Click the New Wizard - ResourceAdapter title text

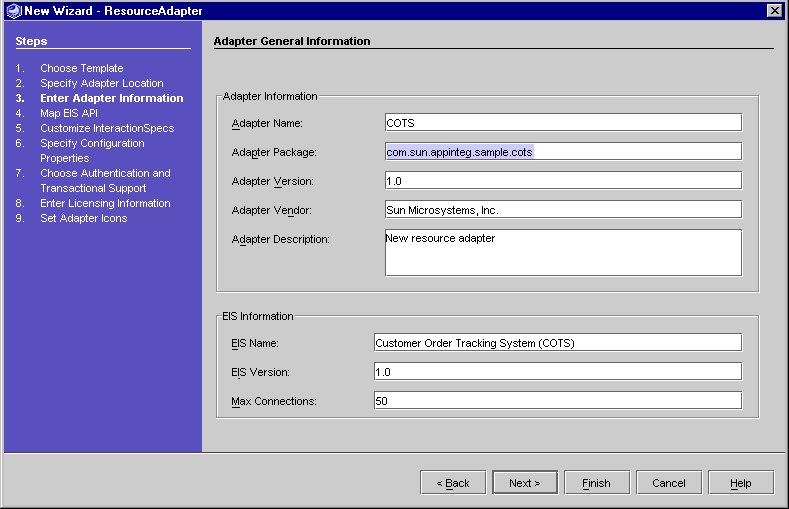(113, 11)
